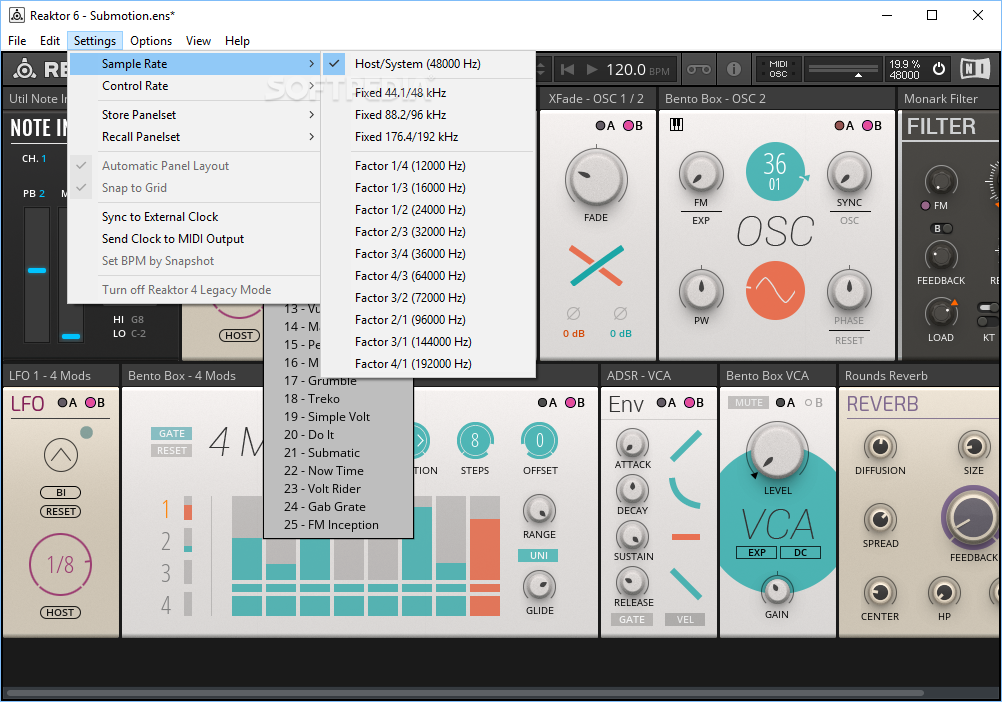Click the PW knob
The image size is (1002, 702).
(701, 291)
